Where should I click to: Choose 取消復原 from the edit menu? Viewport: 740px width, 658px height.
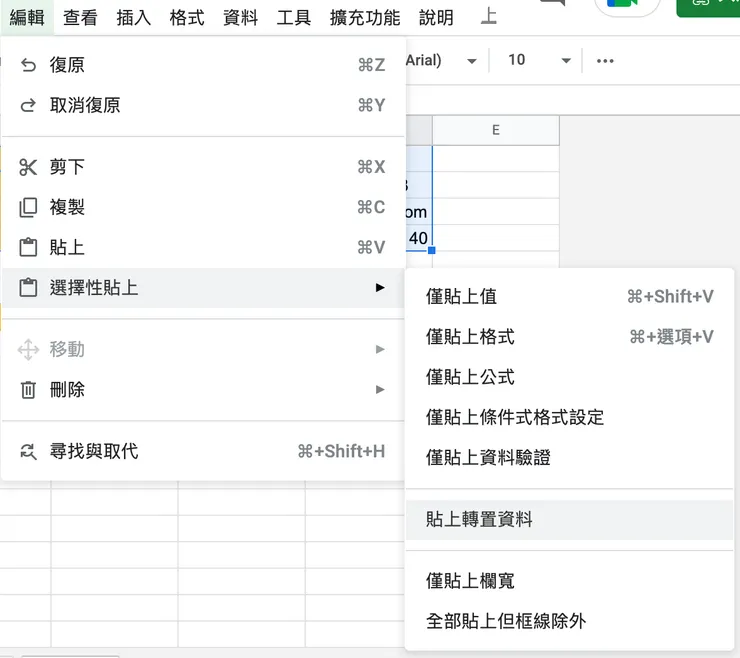[203, 105]
